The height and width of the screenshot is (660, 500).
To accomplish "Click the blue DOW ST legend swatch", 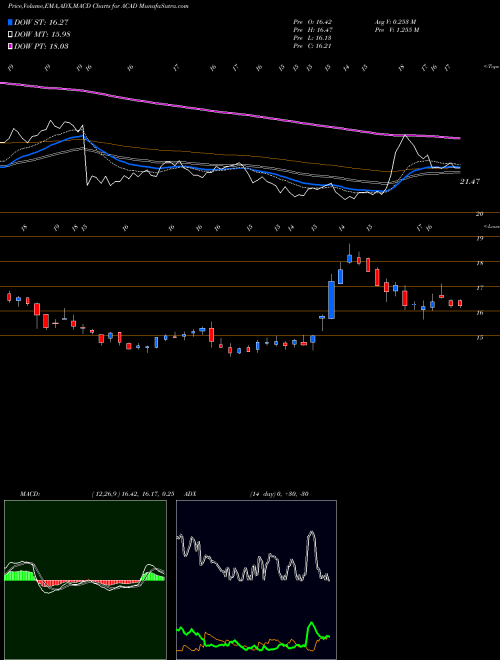I will coord(10,22).
